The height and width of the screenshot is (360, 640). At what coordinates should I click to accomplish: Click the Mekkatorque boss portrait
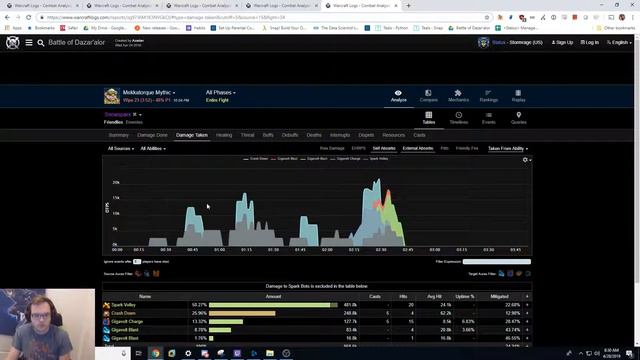point(112,96)
